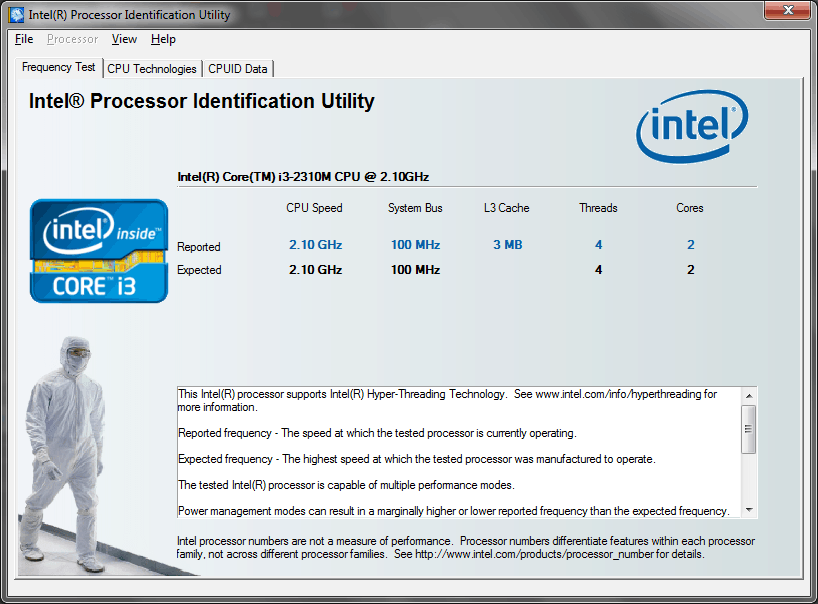The image size is (818, 604).
Task: Open the View menu
Action: pos(124,39)
